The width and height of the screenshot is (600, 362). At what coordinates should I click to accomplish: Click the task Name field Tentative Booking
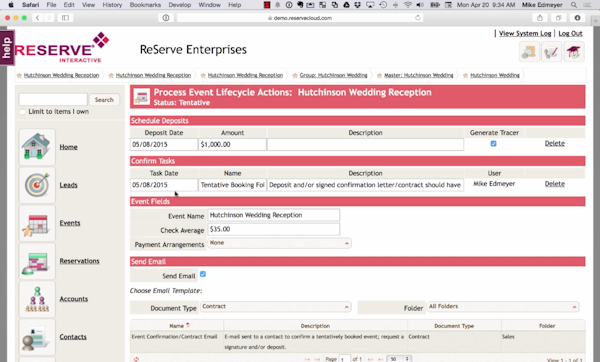point(232,185)
